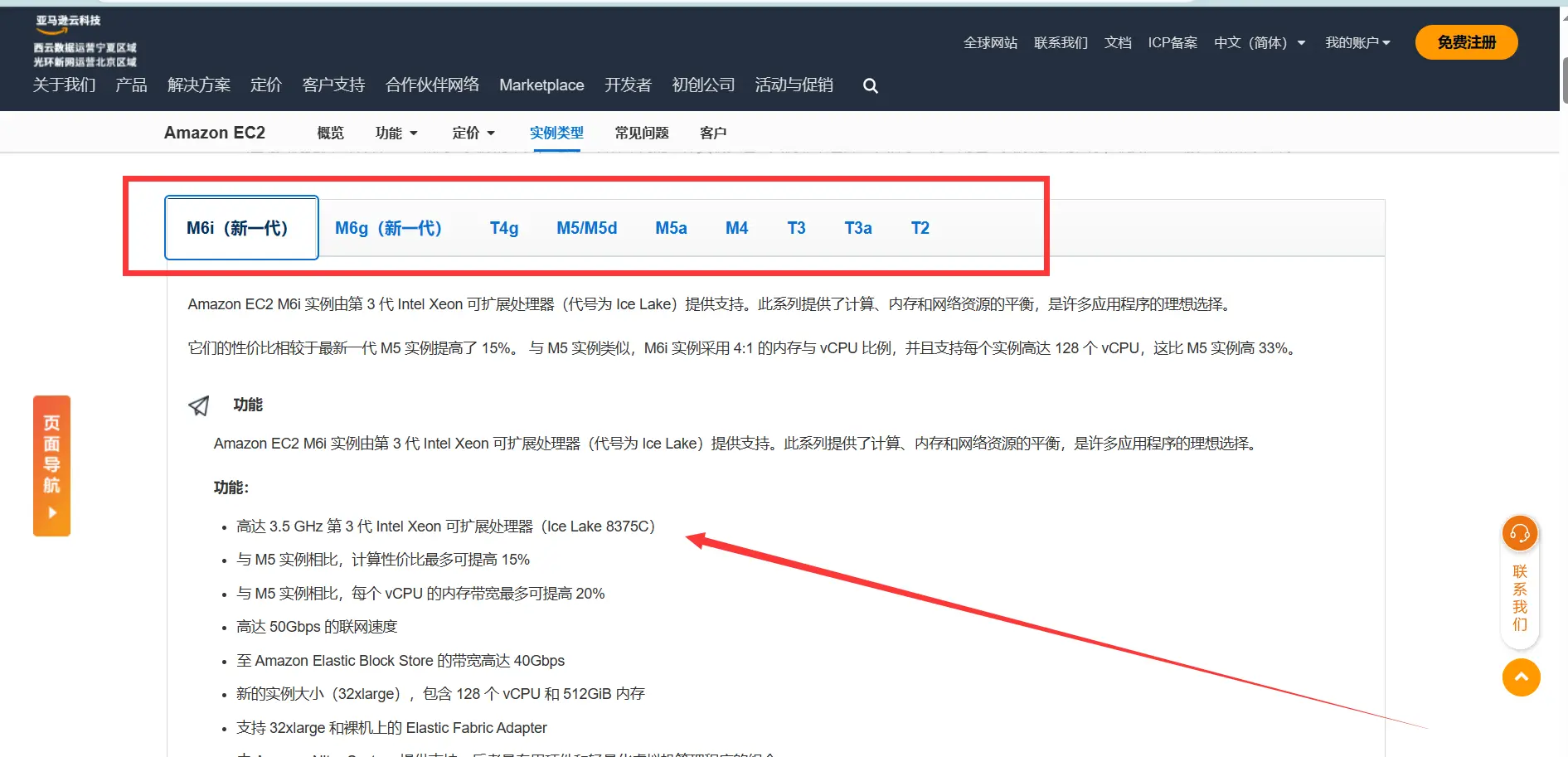Screen dimensions: 1568x757
Task: Click the paper plane icon beside 功能
Action: click(199, 405)
